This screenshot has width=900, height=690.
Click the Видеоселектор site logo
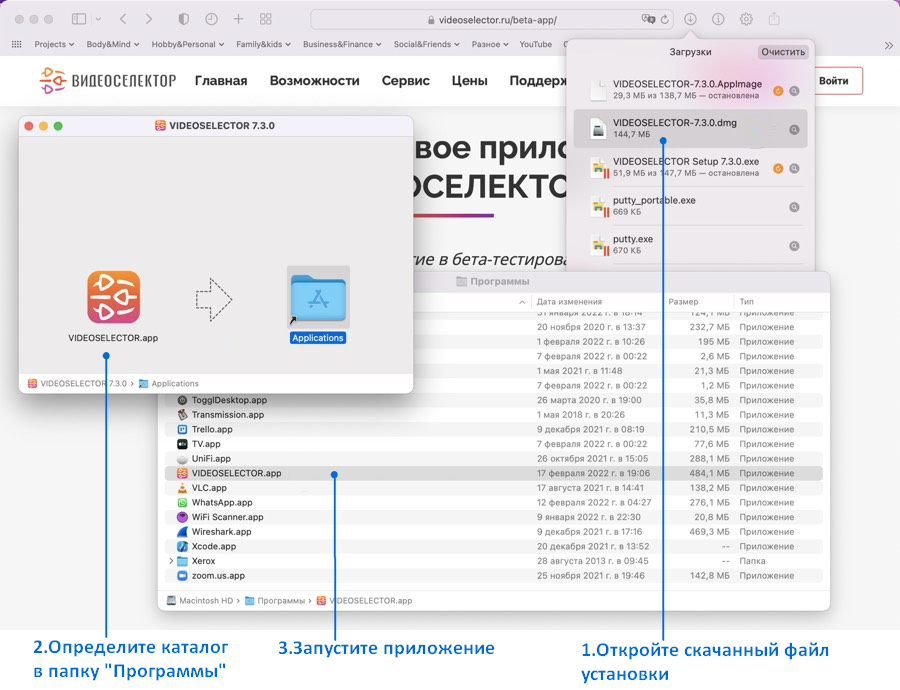point(107,81)
